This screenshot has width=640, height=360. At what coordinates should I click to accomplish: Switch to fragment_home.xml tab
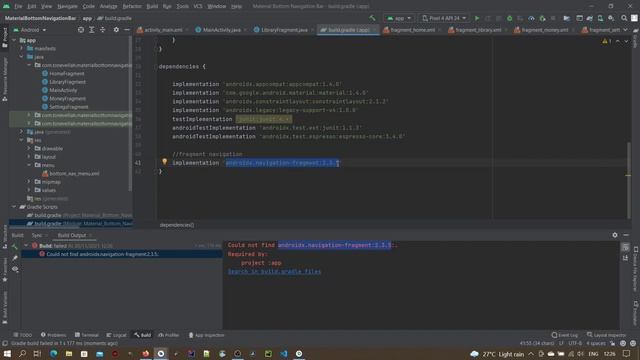(412, 30)
